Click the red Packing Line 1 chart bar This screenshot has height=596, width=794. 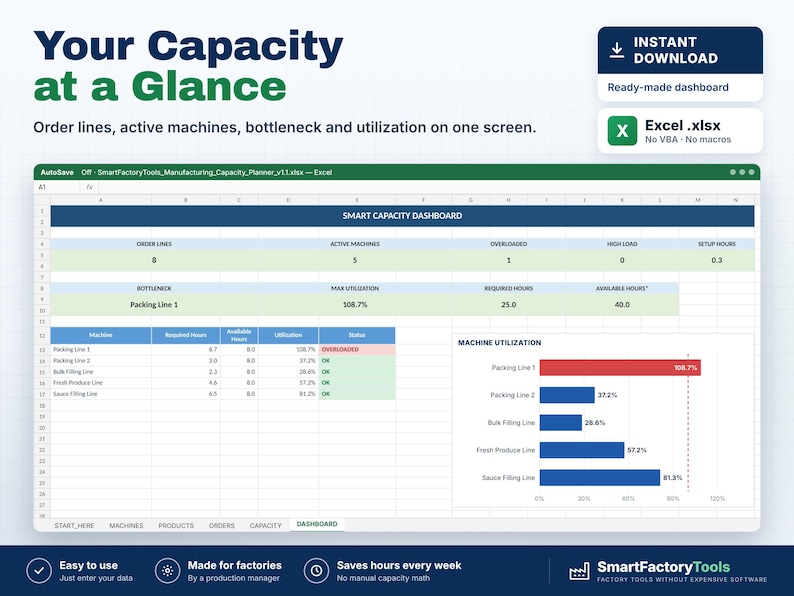620,368
